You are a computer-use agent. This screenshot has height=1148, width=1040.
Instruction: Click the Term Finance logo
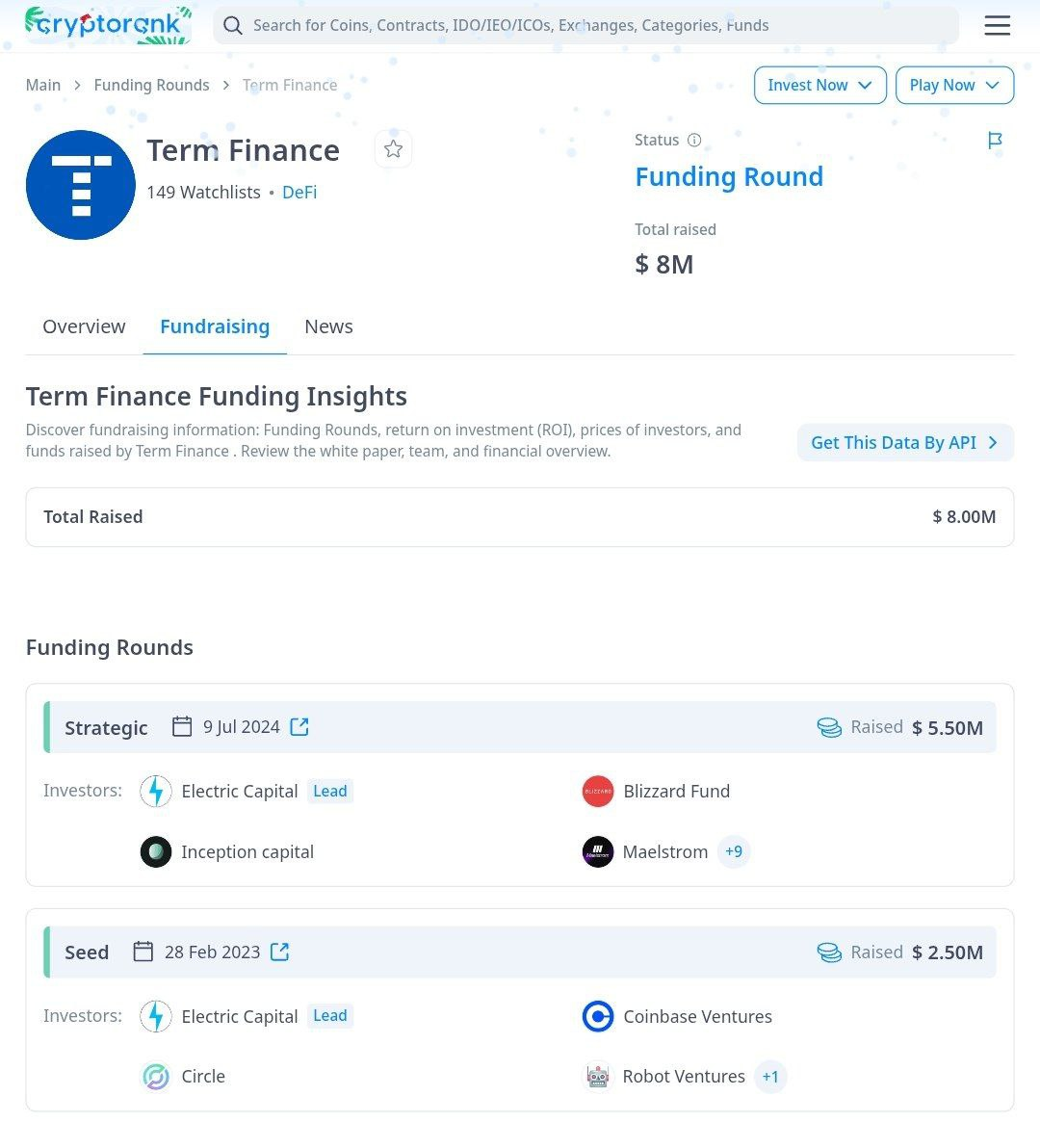point(81,185)
